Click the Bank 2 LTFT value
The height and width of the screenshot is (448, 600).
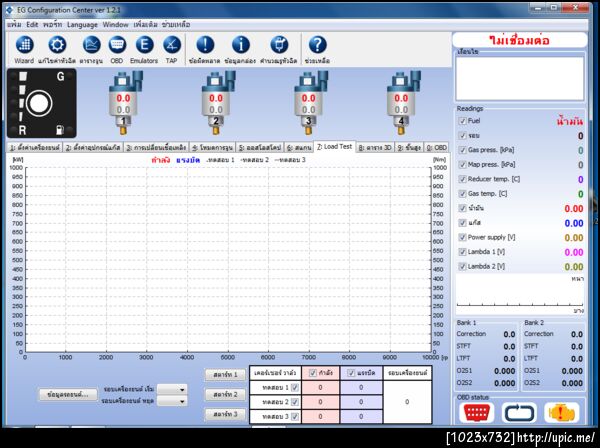coord(577,359)
